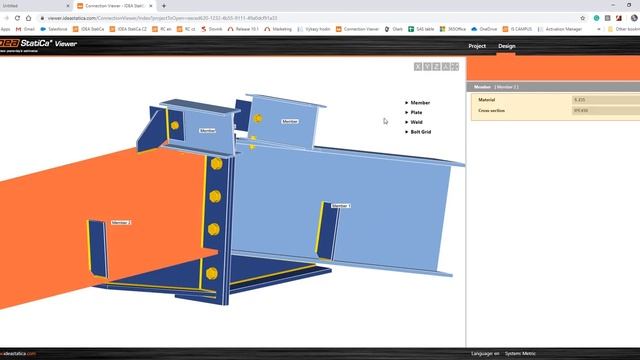Click the browser address bar URL
The width and height of the screenshot is (640, 360).
click(x=162, y=18)
